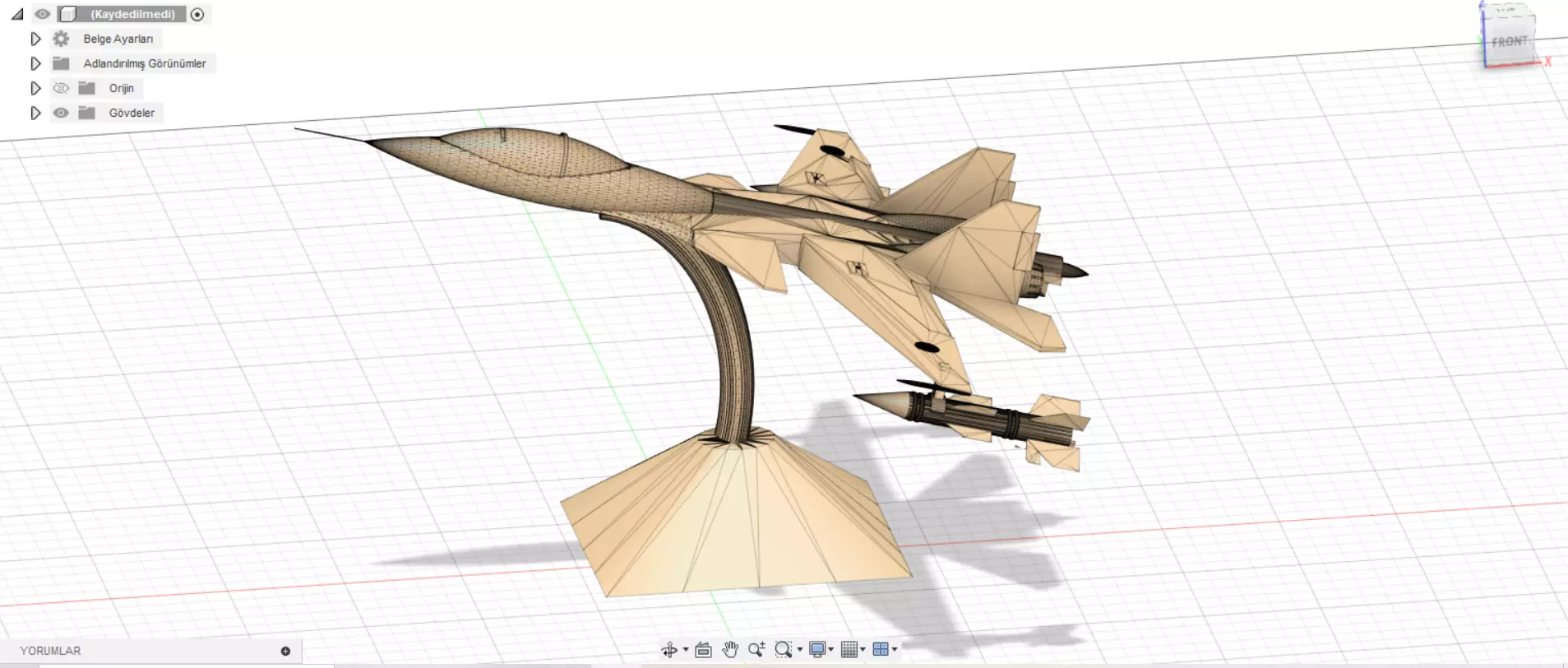The width and height of the screenshot is (1568, 668).
Task: Open the Grid and Snaps dropdown arrow
Action: [863, 650]
